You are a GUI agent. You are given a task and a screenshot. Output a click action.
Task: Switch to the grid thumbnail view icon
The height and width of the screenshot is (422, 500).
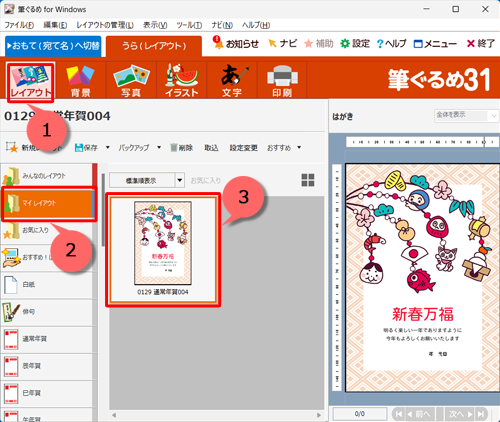click(x=308, y=180)
